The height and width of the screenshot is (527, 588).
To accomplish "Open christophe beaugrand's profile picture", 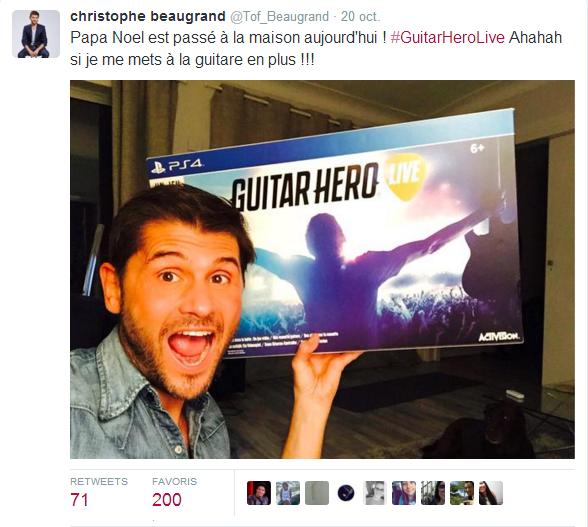I will (x=36, y=34).
